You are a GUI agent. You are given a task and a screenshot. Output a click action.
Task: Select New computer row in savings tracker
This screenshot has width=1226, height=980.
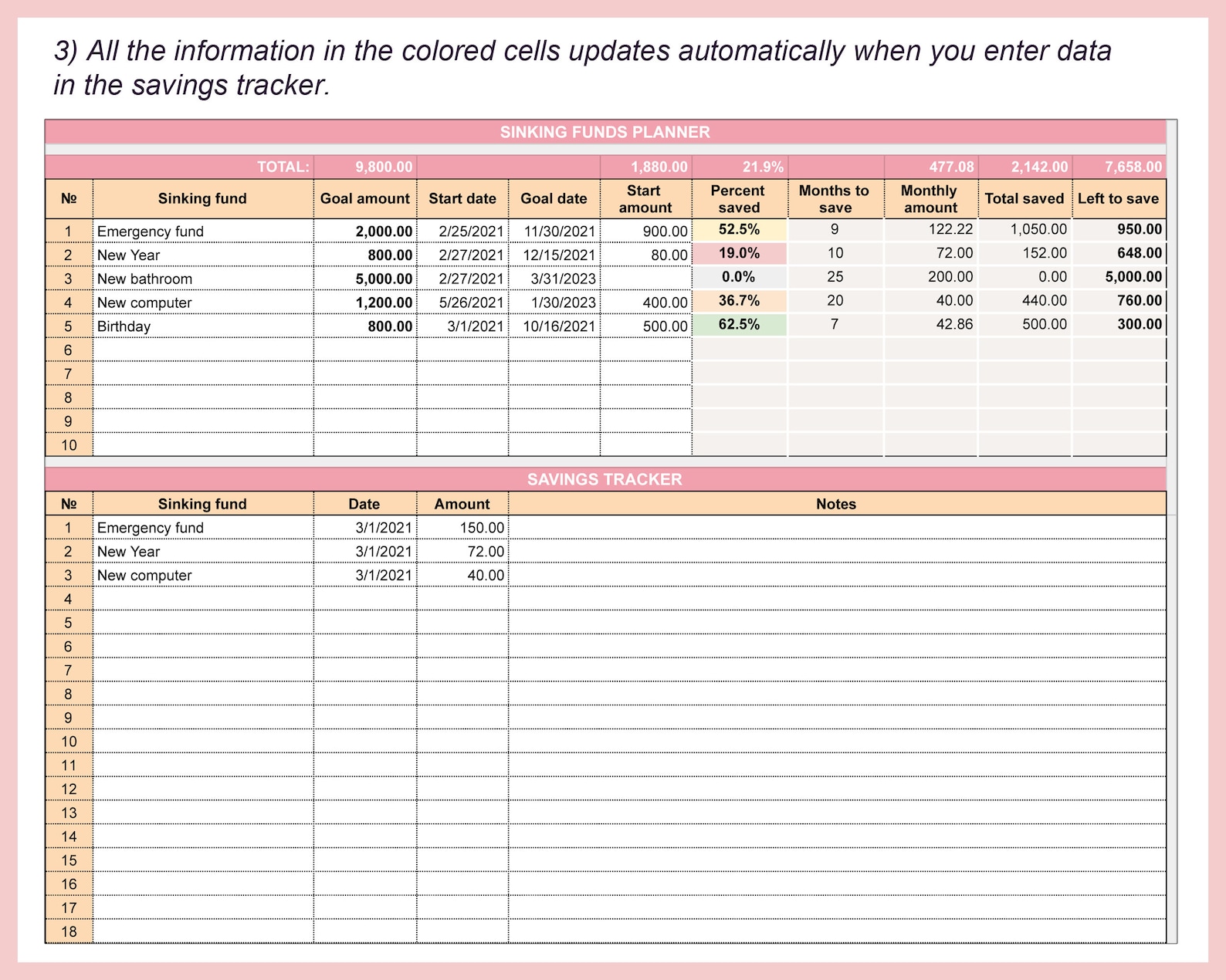605,575
